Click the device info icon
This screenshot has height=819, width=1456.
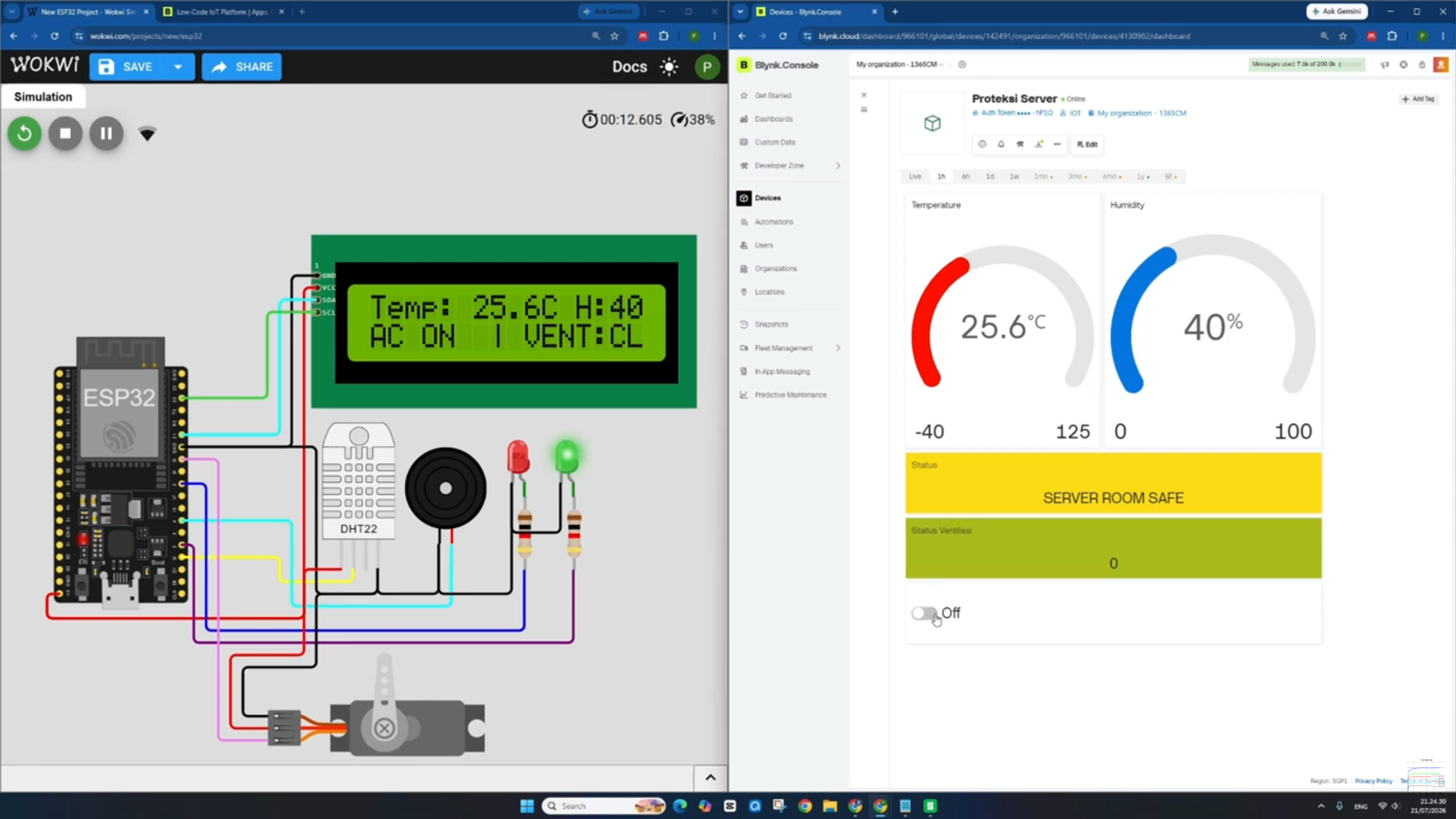(x=982, y=144)
